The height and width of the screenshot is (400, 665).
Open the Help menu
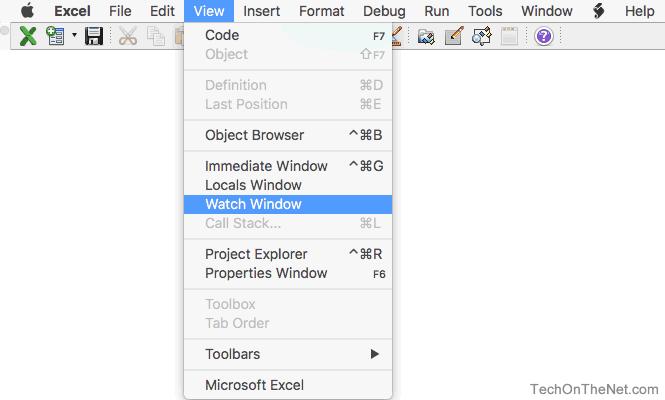coord(639,11)
